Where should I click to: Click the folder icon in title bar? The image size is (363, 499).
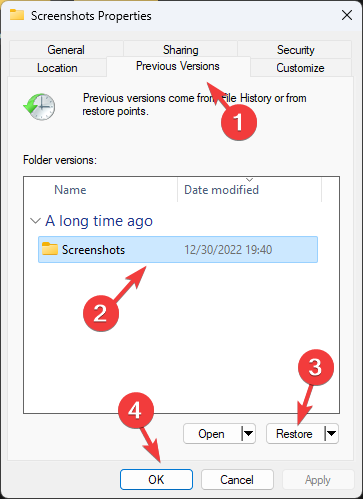[x=16, y=15]
